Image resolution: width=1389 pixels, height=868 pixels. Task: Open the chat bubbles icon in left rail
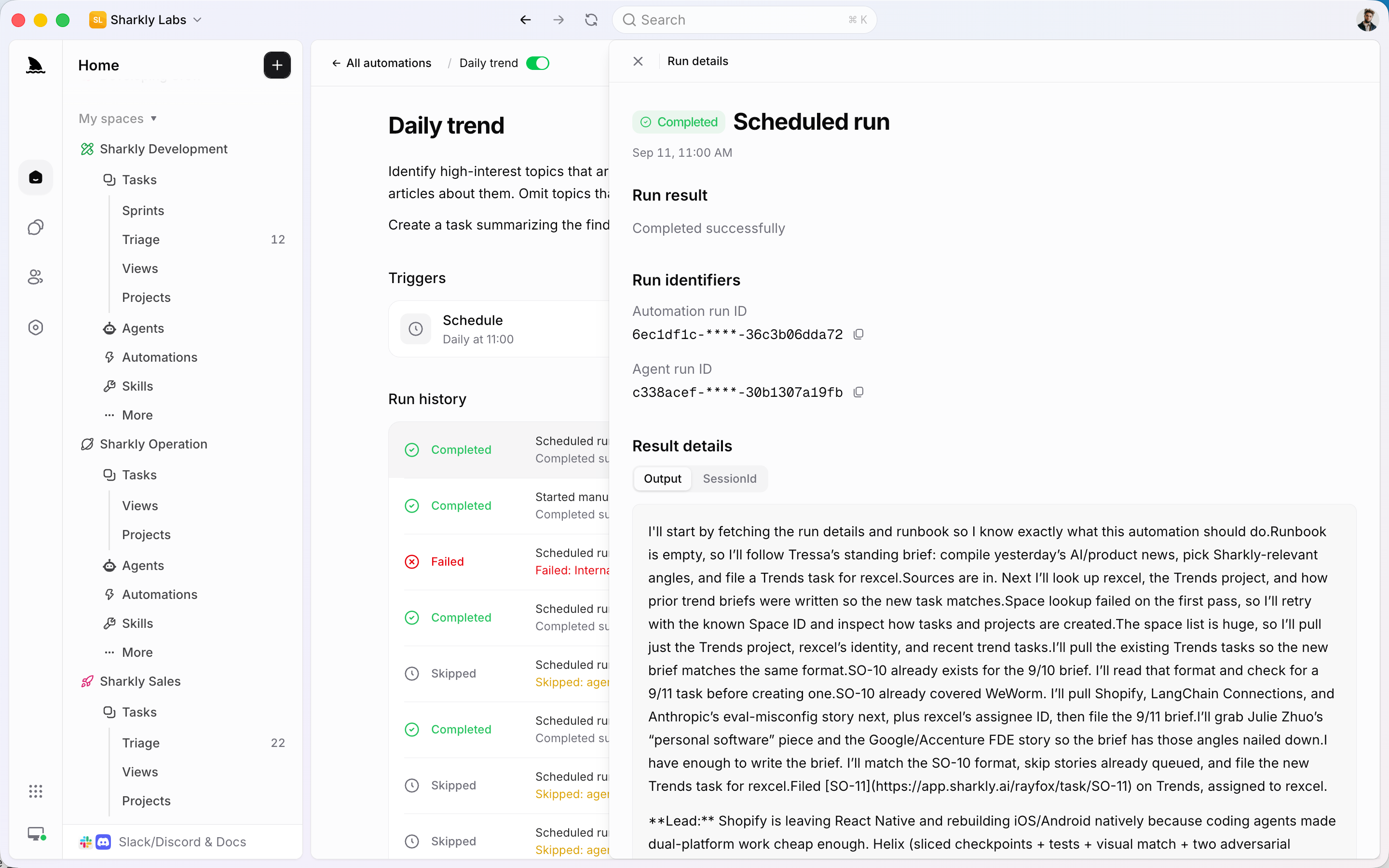[36, 227]
